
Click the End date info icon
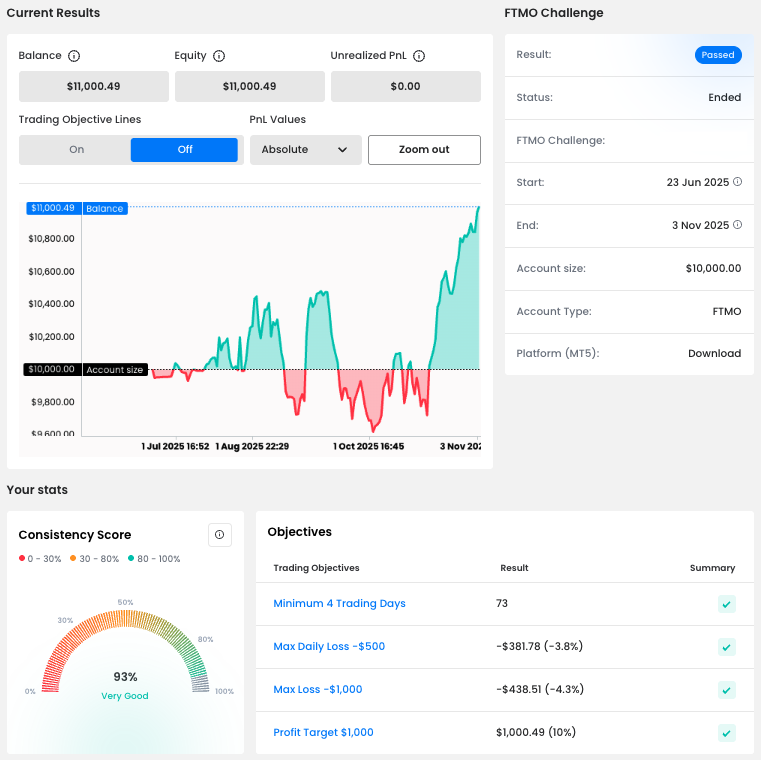click(x=737, y=225)
